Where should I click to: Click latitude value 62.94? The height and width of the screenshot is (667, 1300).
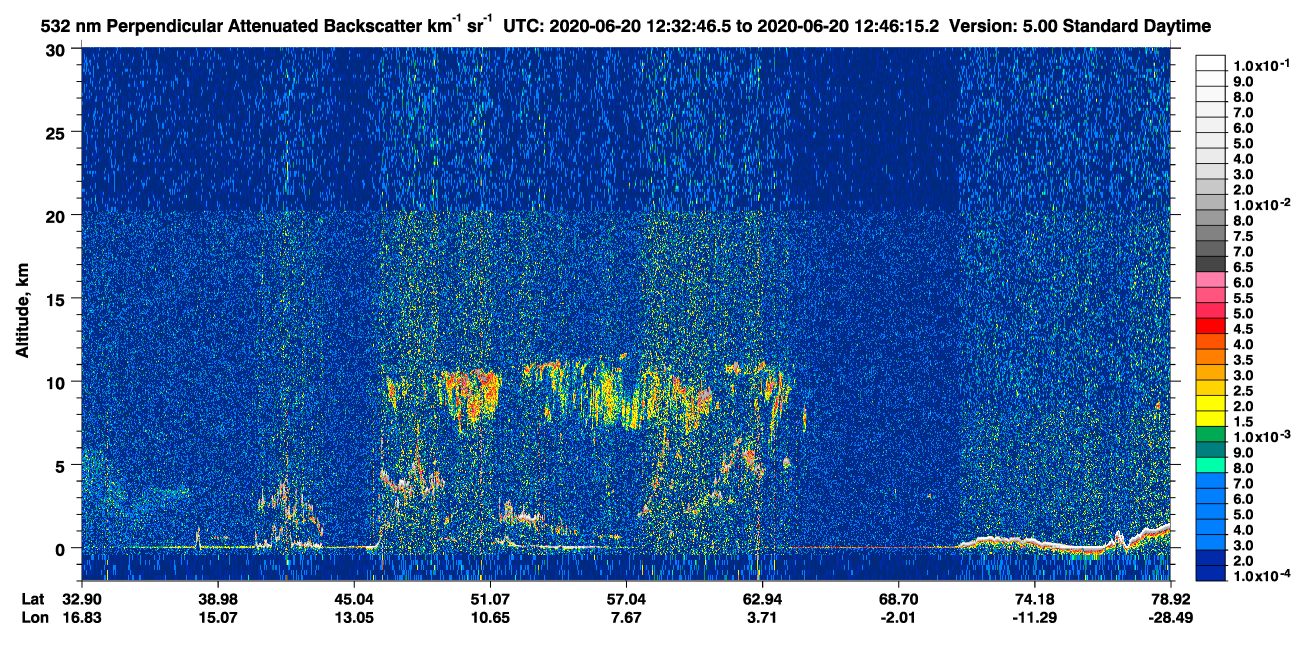pos(762,599)
